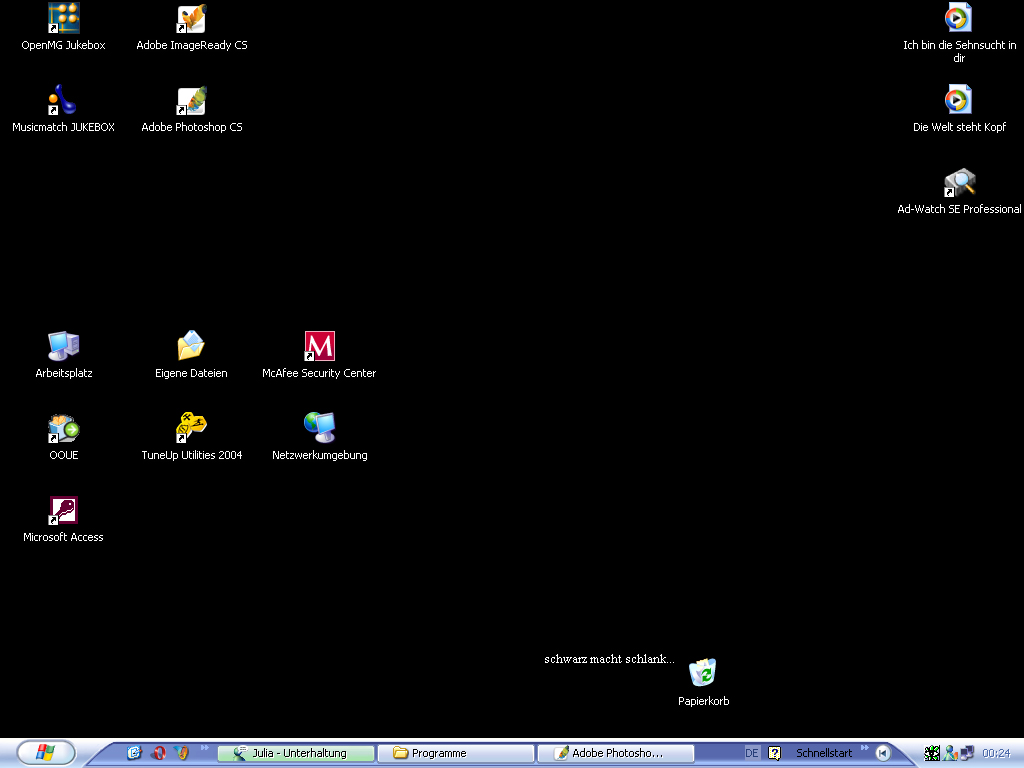Select the 'Die Welt steht Kopf' media file
The width and height of the screenshot is (1024, 768).
click(959, 102)
